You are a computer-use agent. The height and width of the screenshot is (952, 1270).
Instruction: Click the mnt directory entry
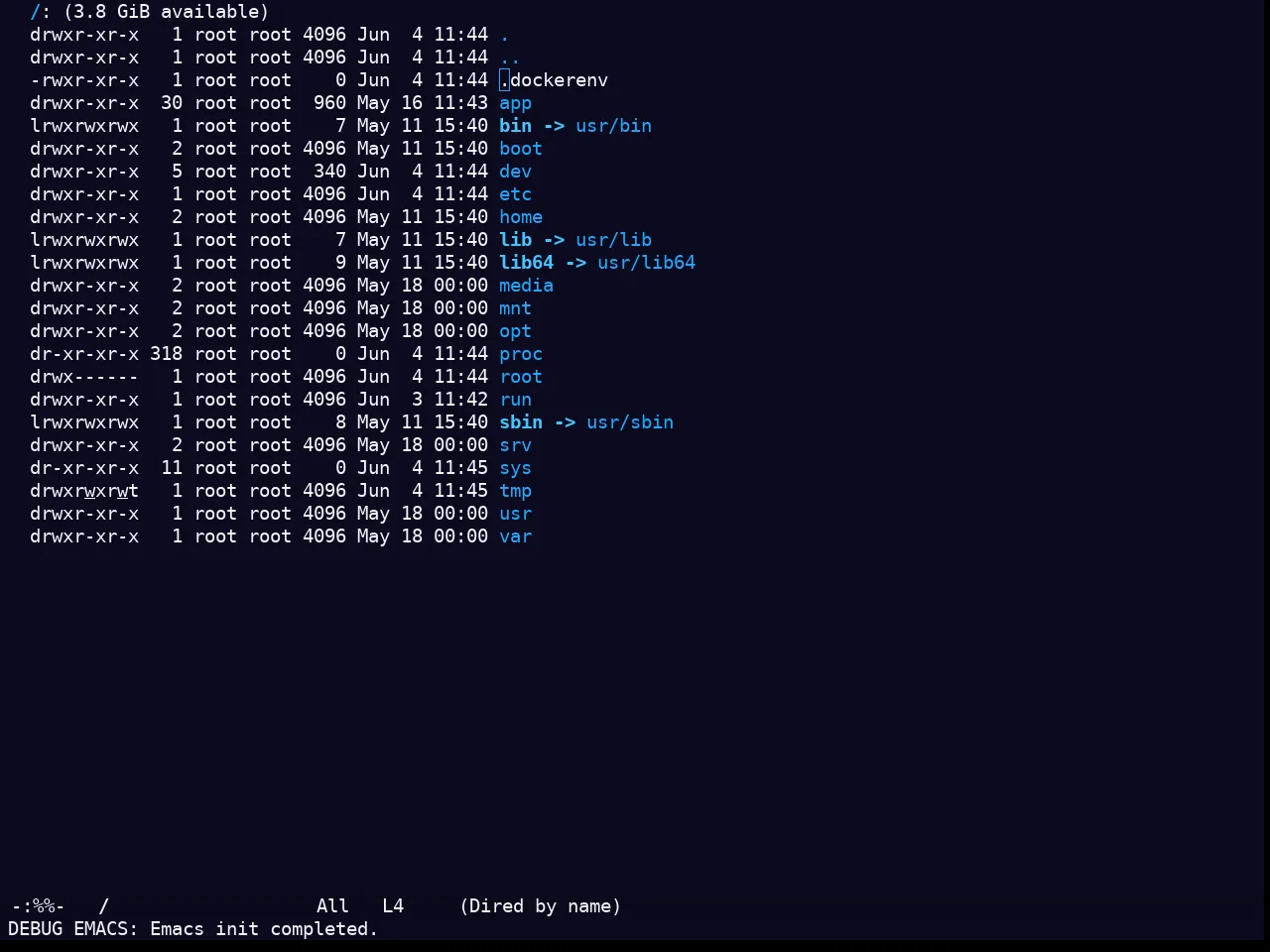point(515,308)
